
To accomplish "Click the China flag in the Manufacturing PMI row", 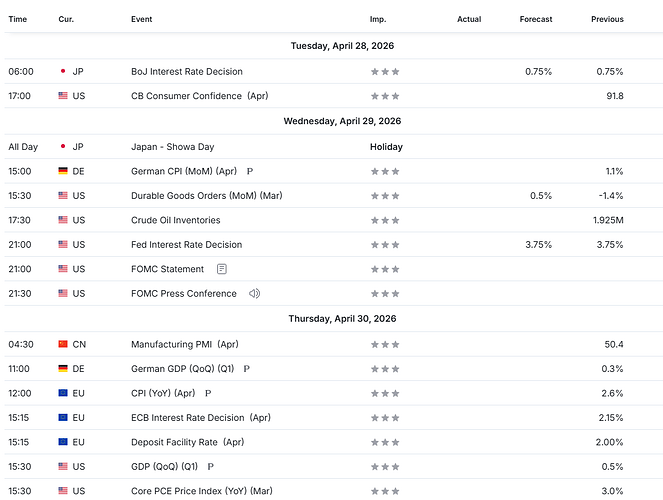I will [x=63, y=344].
